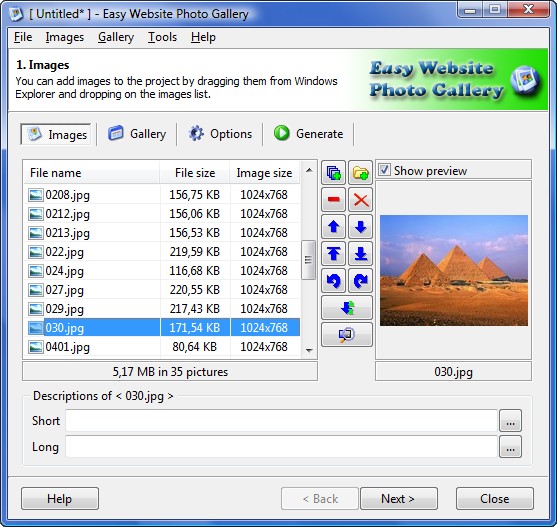Uncheck the Show preview checkbox
The height and width of the screenshot is (527, 557).
point(384,170)
